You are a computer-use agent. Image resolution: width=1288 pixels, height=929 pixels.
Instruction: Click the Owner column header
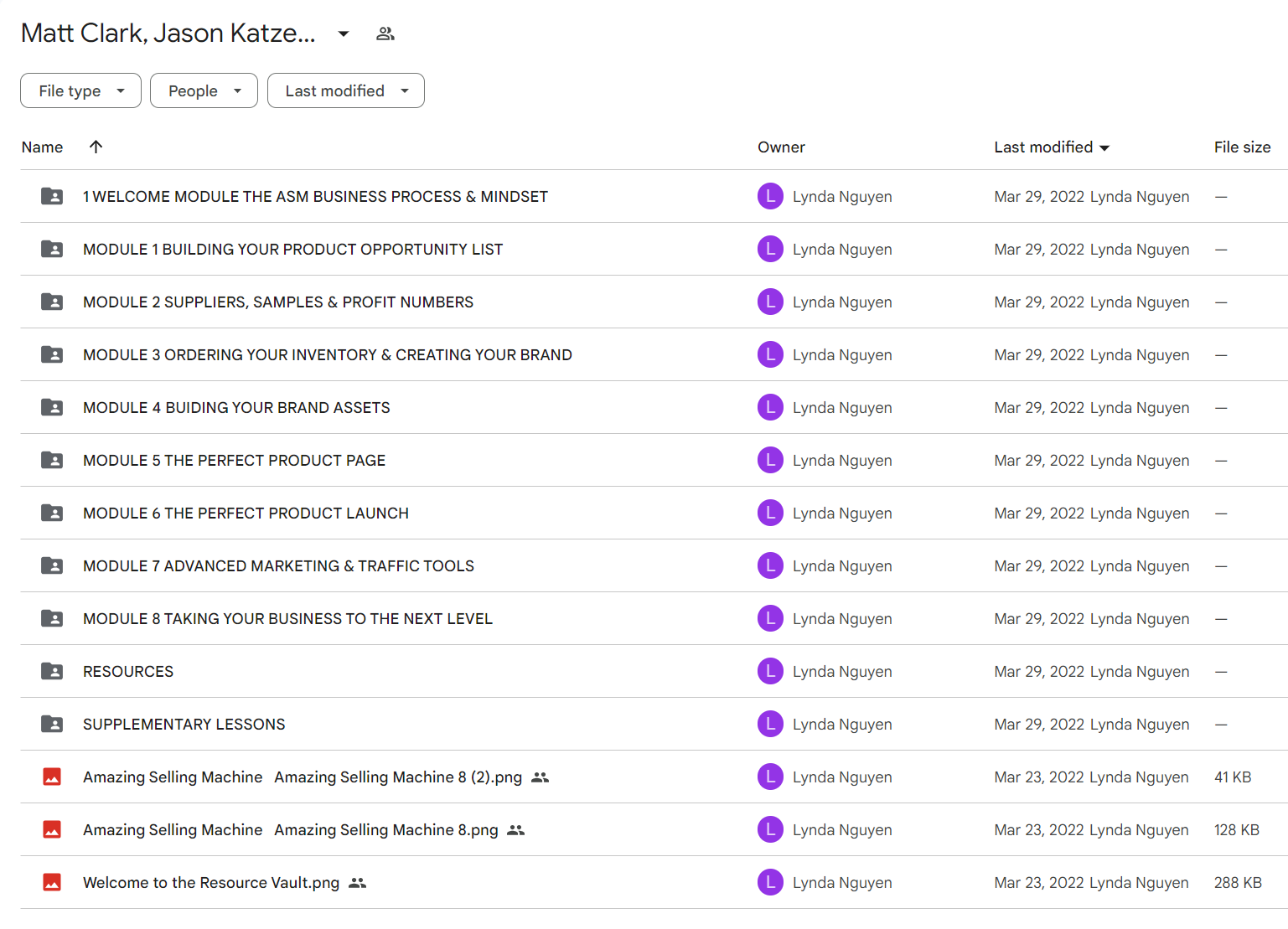point(781,147)
